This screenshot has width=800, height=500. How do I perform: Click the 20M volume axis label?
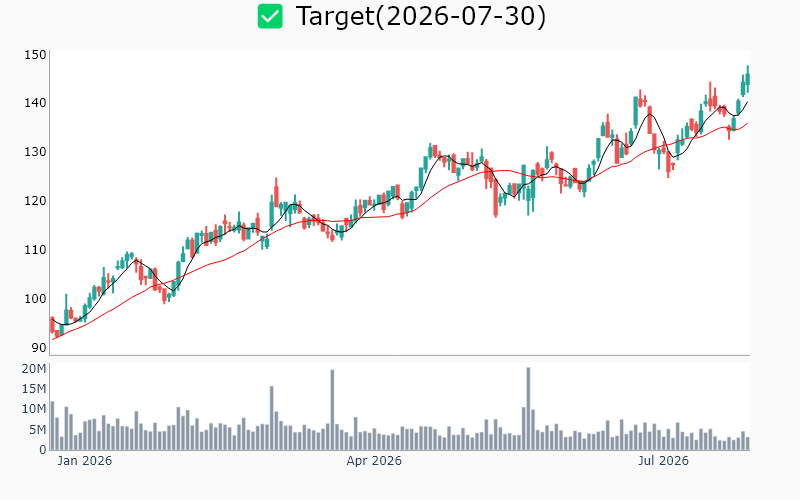click(x=34, y=369)
